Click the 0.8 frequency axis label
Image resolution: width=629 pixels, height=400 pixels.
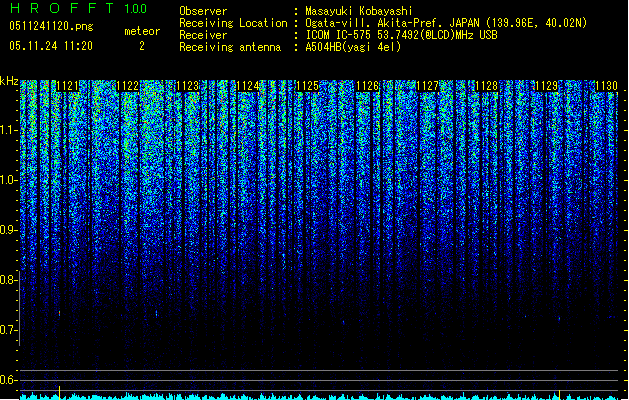pos(9,280)
